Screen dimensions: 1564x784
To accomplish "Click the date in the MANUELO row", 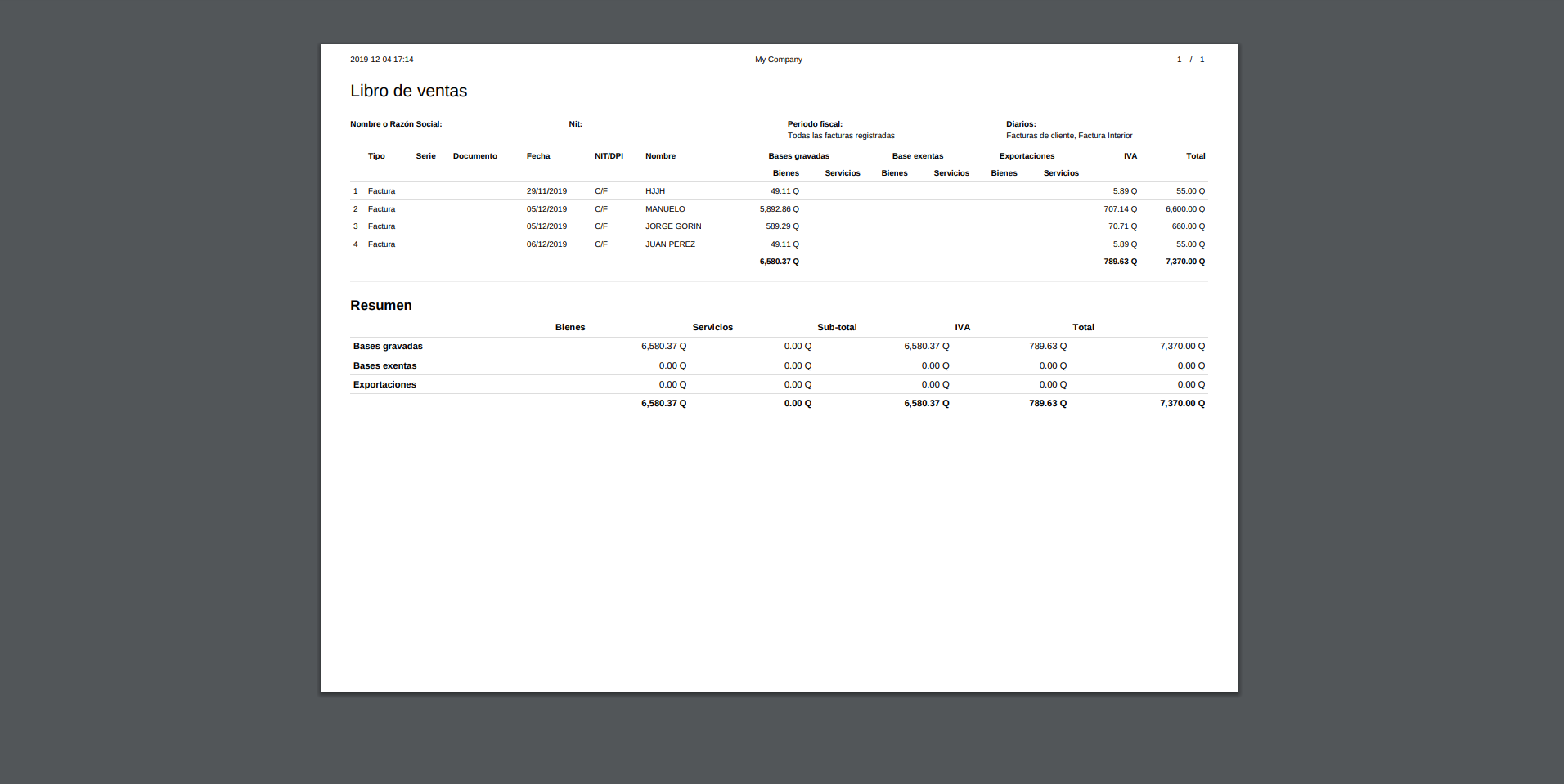I will tap(546, 209).
